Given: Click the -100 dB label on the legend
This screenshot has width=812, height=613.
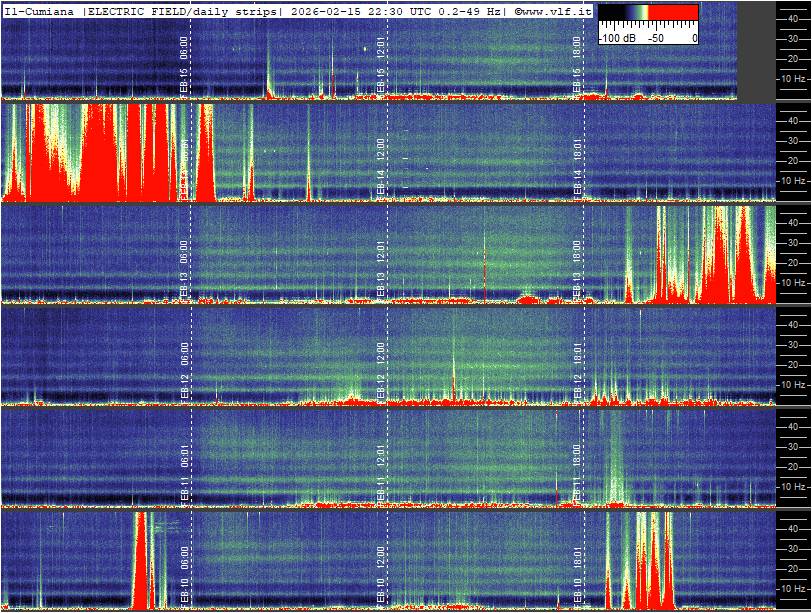Looking at the screenshot, I should 617,37.
